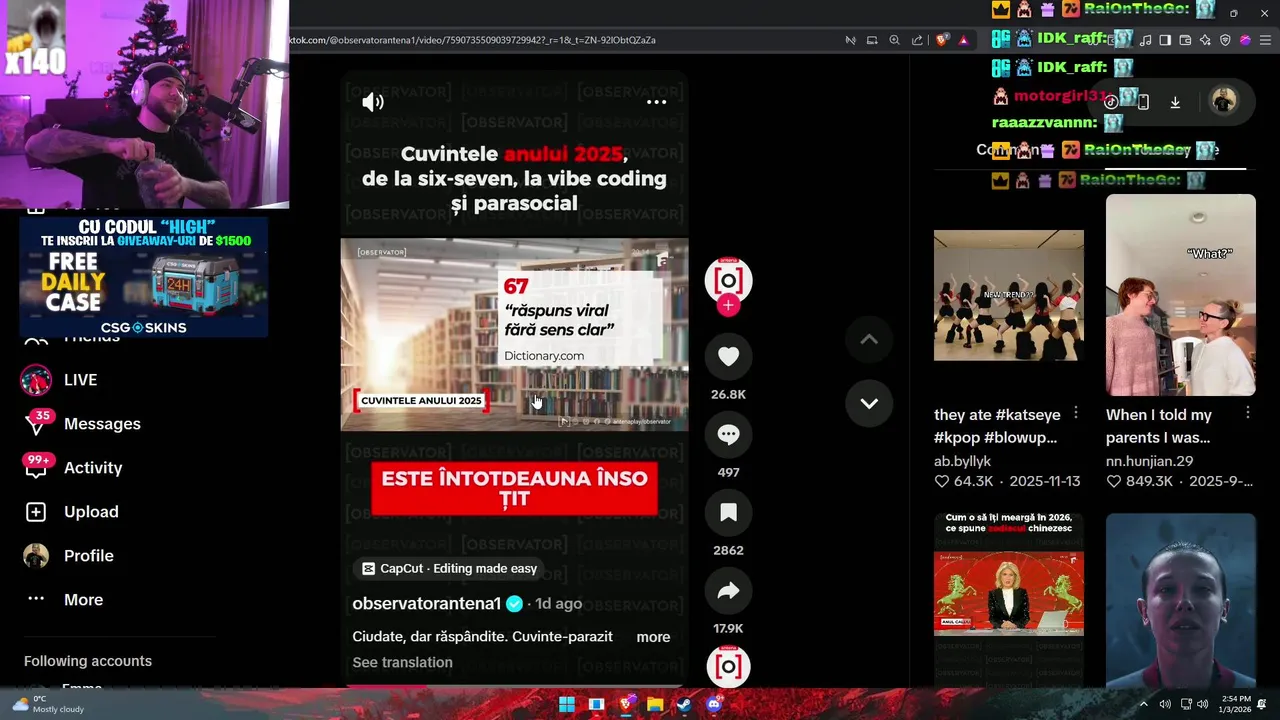Follow the creator with the pink plus button

pos(728,305)
